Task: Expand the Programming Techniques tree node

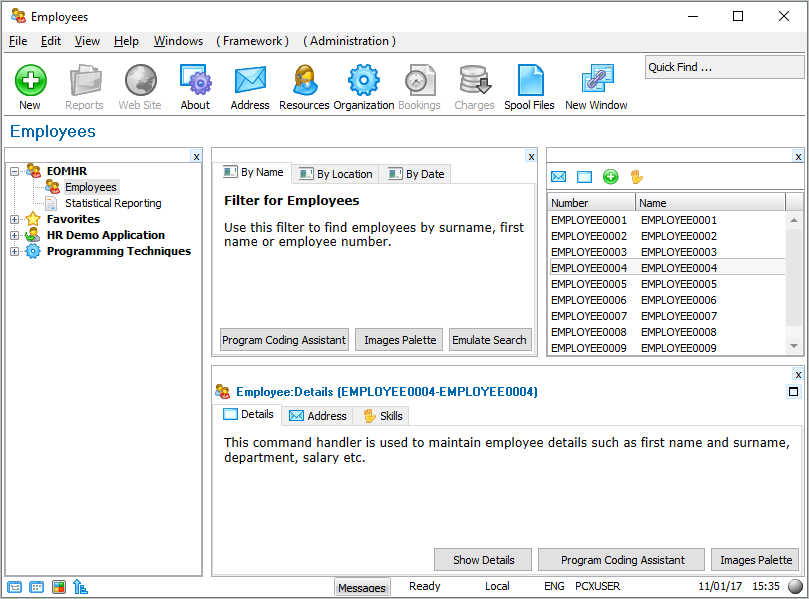Action: click(x=15, y=251)
